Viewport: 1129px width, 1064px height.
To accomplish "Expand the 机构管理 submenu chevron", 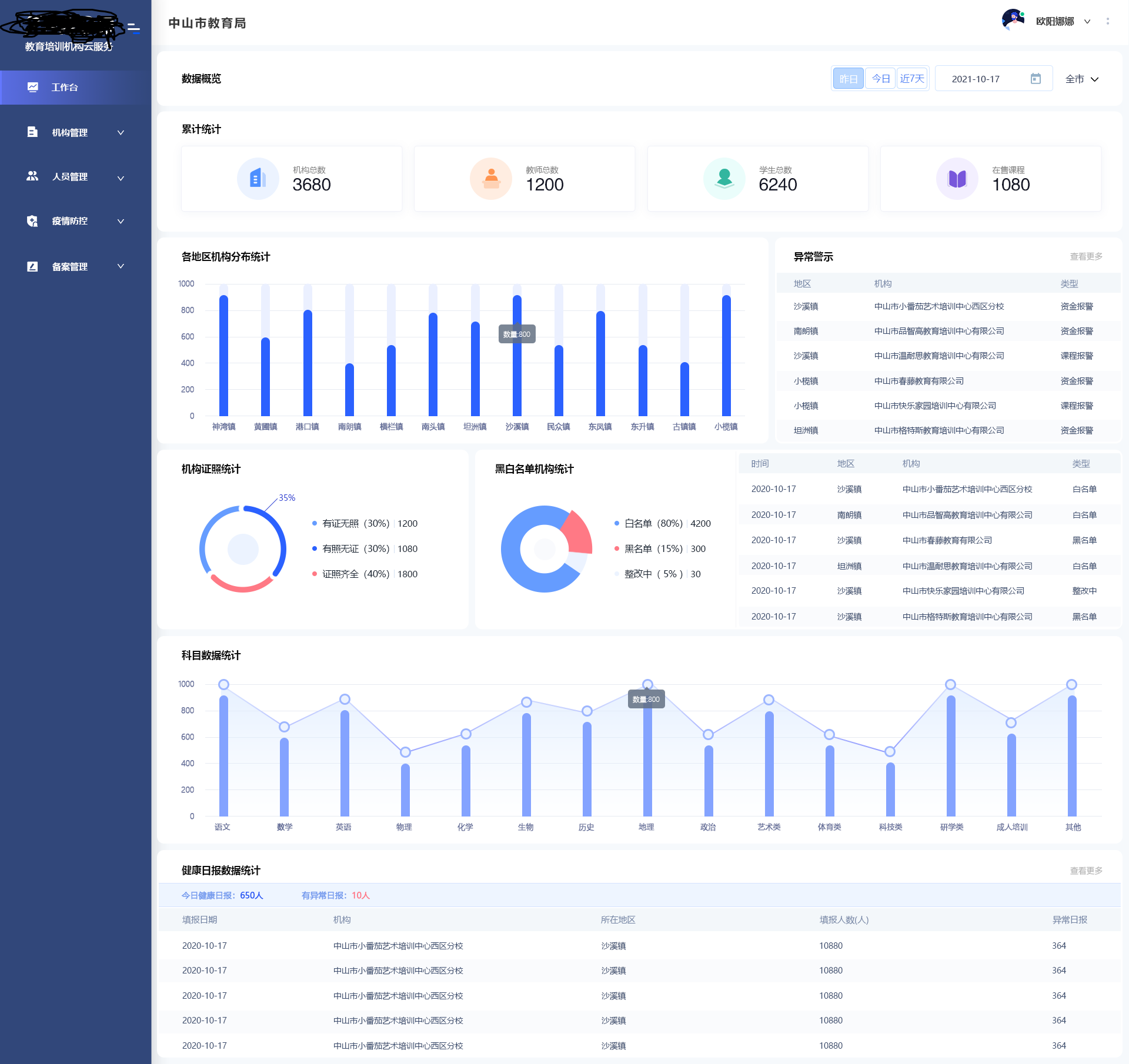I will [121, 133].
